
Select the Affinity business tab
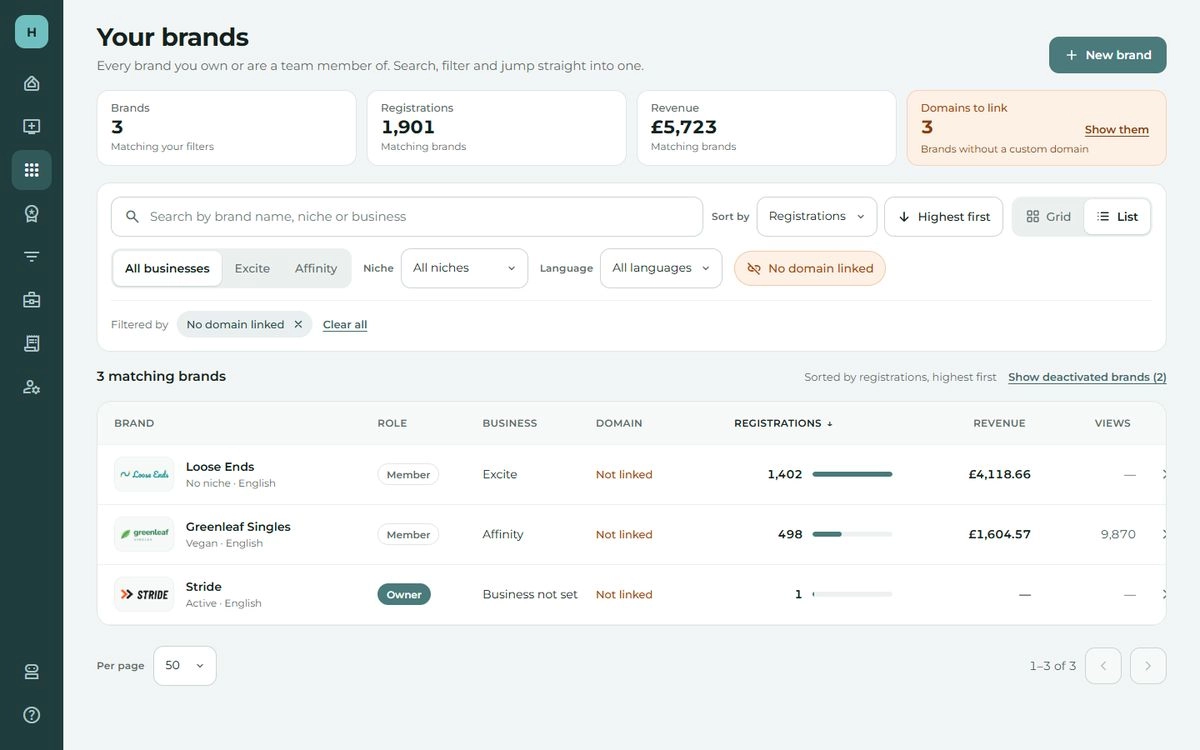[x=316, y=268]
